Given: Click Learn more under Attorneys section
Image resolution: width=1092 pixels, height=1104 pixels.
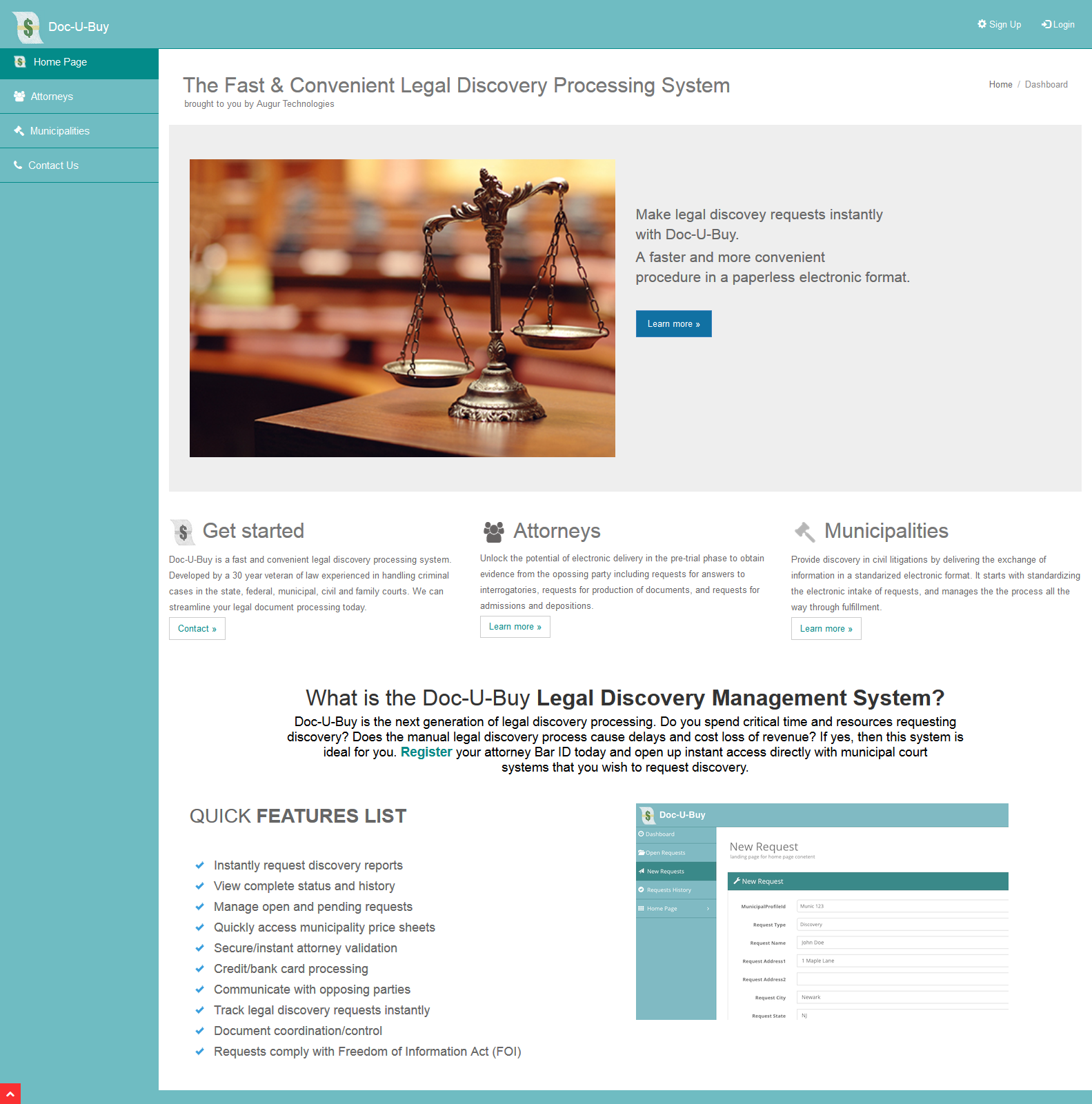Looking at the screenshot, I should [515, 627].
